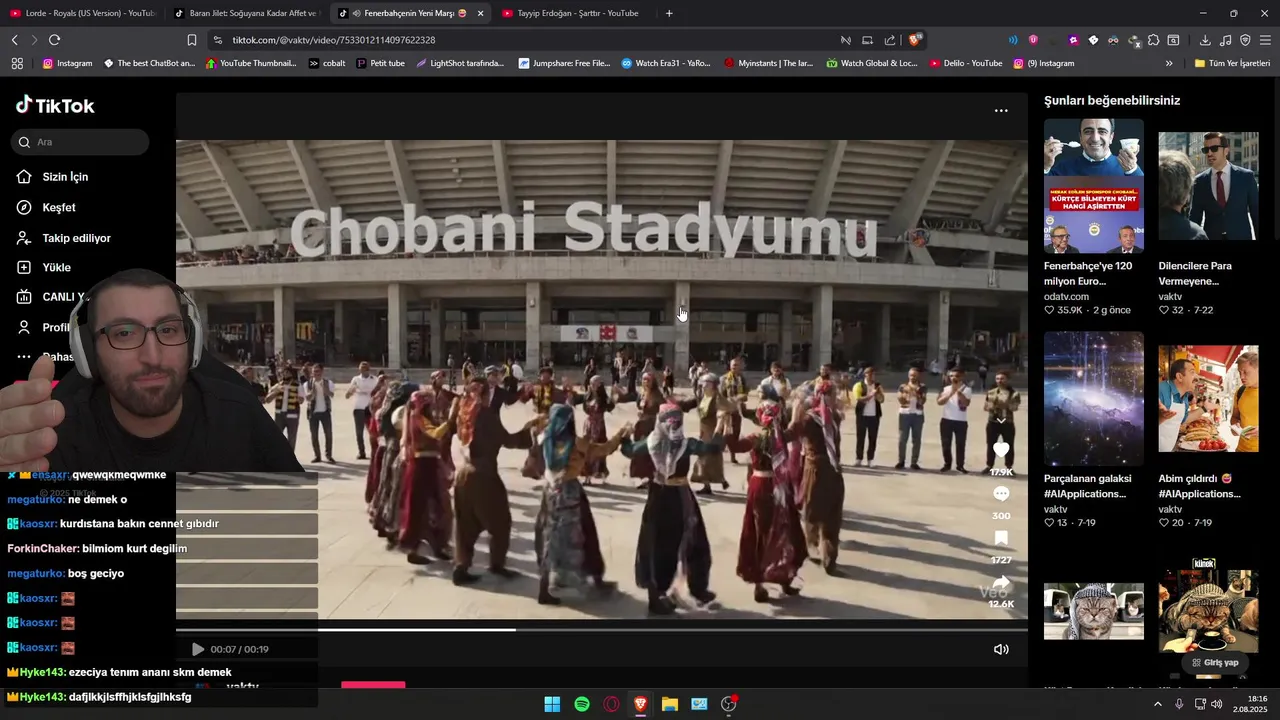Expand hidden bookmarks with double chevron
The image size is (1280, 720).
(1169, 63)
